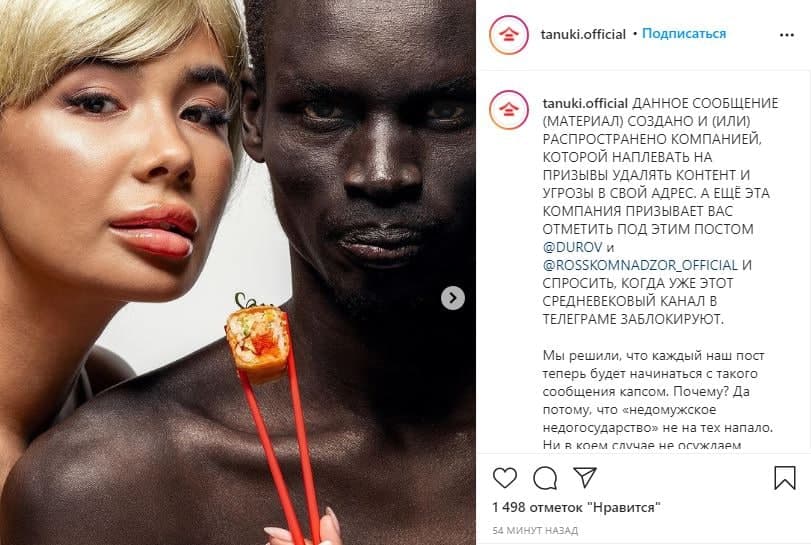View the list of 1 498 likes
This screenshot has width=811, height=545.
[577, 507]
